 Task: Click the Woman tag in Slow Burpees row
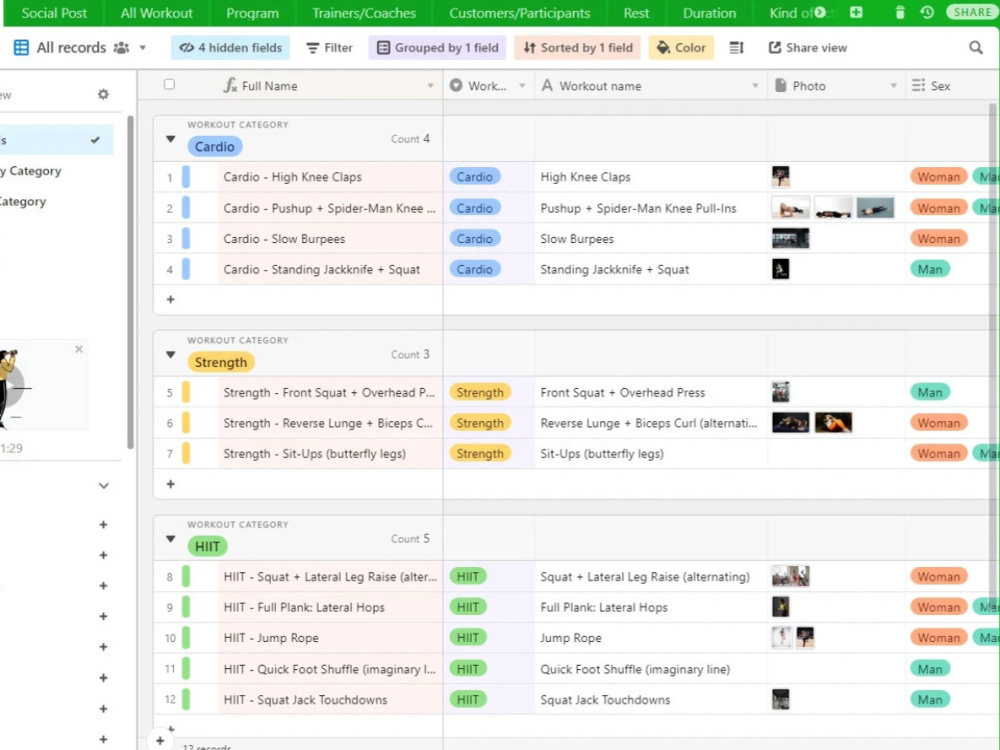coord(939,239)
